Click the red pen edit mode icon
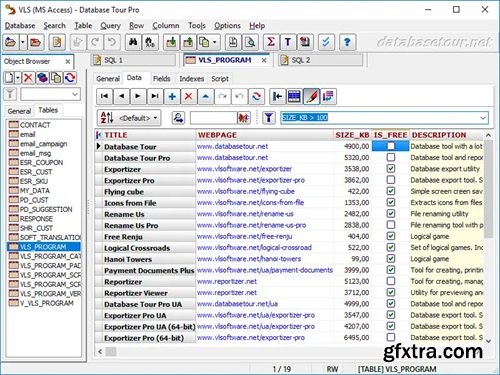 [x=311, y=96]
